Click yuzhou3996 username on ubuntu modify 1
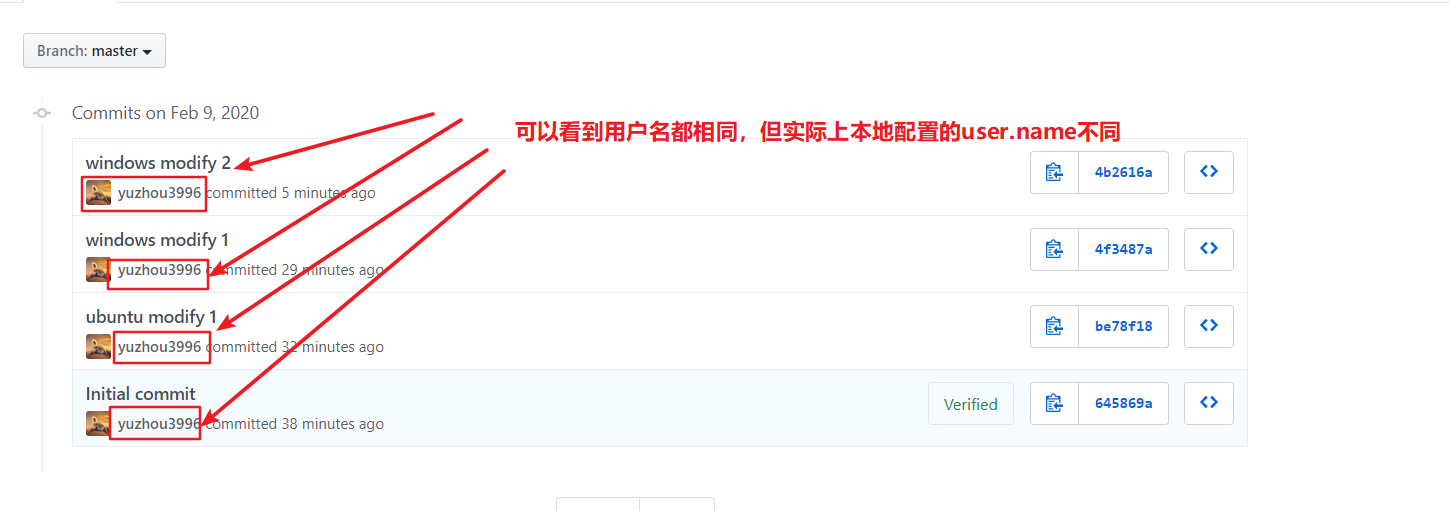 click(x=160, y=347)
